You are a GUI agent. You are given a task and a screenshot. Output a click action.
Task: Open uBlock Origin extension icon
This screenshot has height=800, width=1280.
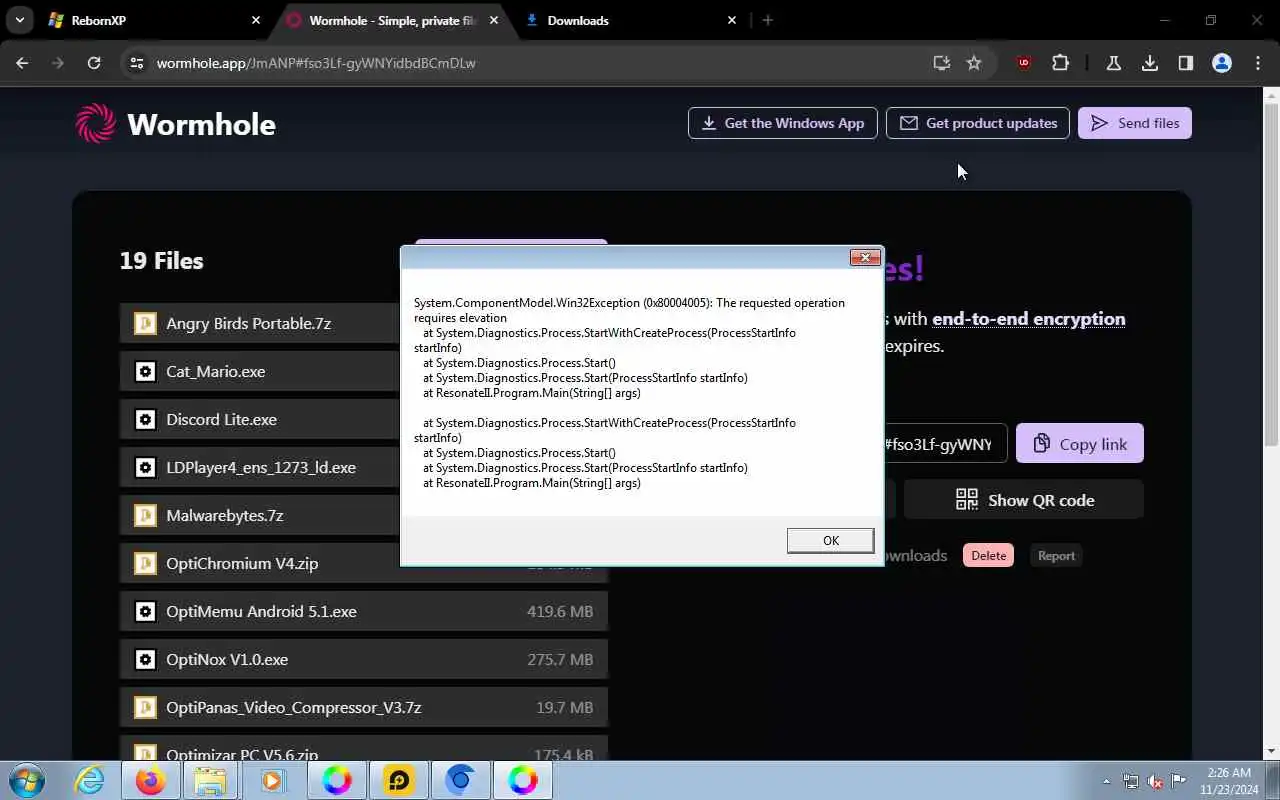(1023, 63)
